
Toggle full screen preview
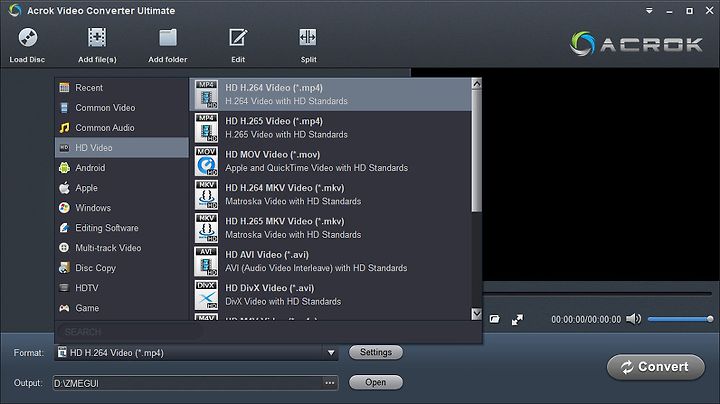pyautogui.click(x=518, y=320)
